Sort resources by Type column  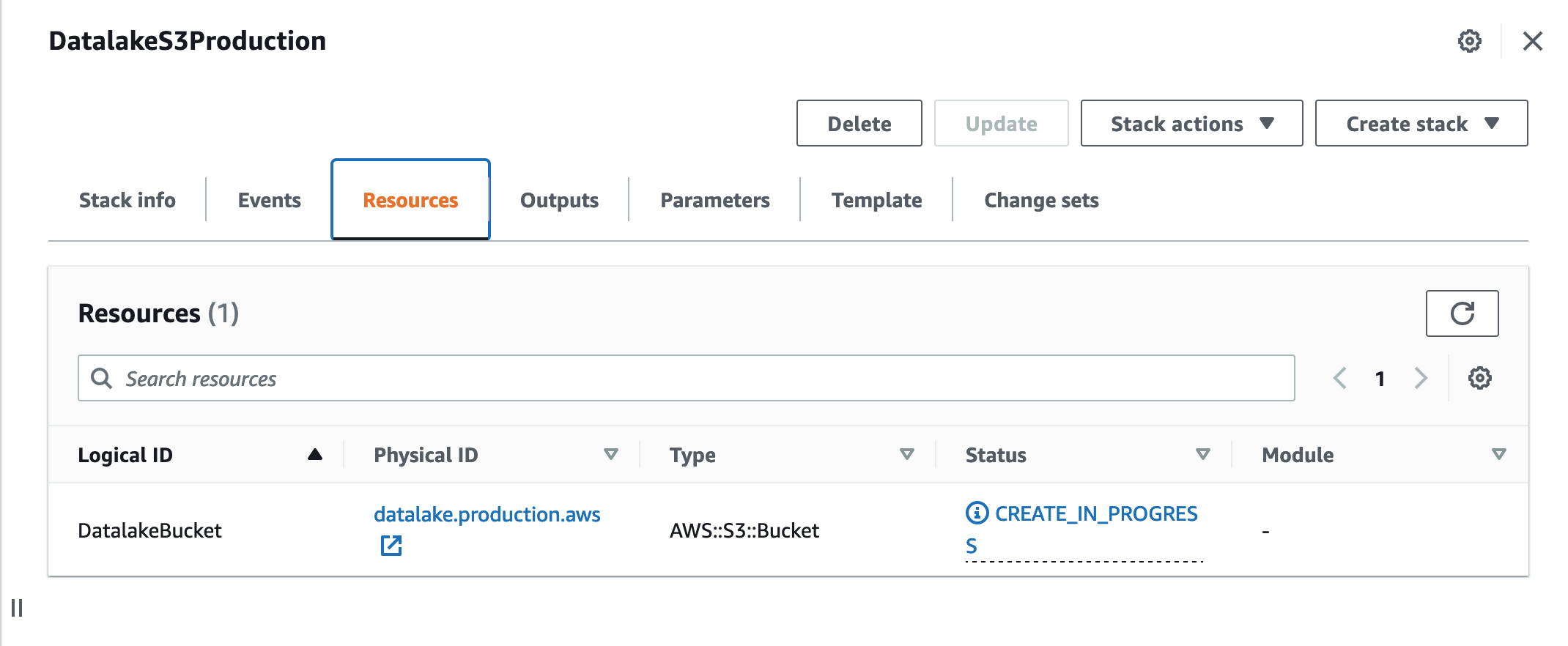point(906,454)
